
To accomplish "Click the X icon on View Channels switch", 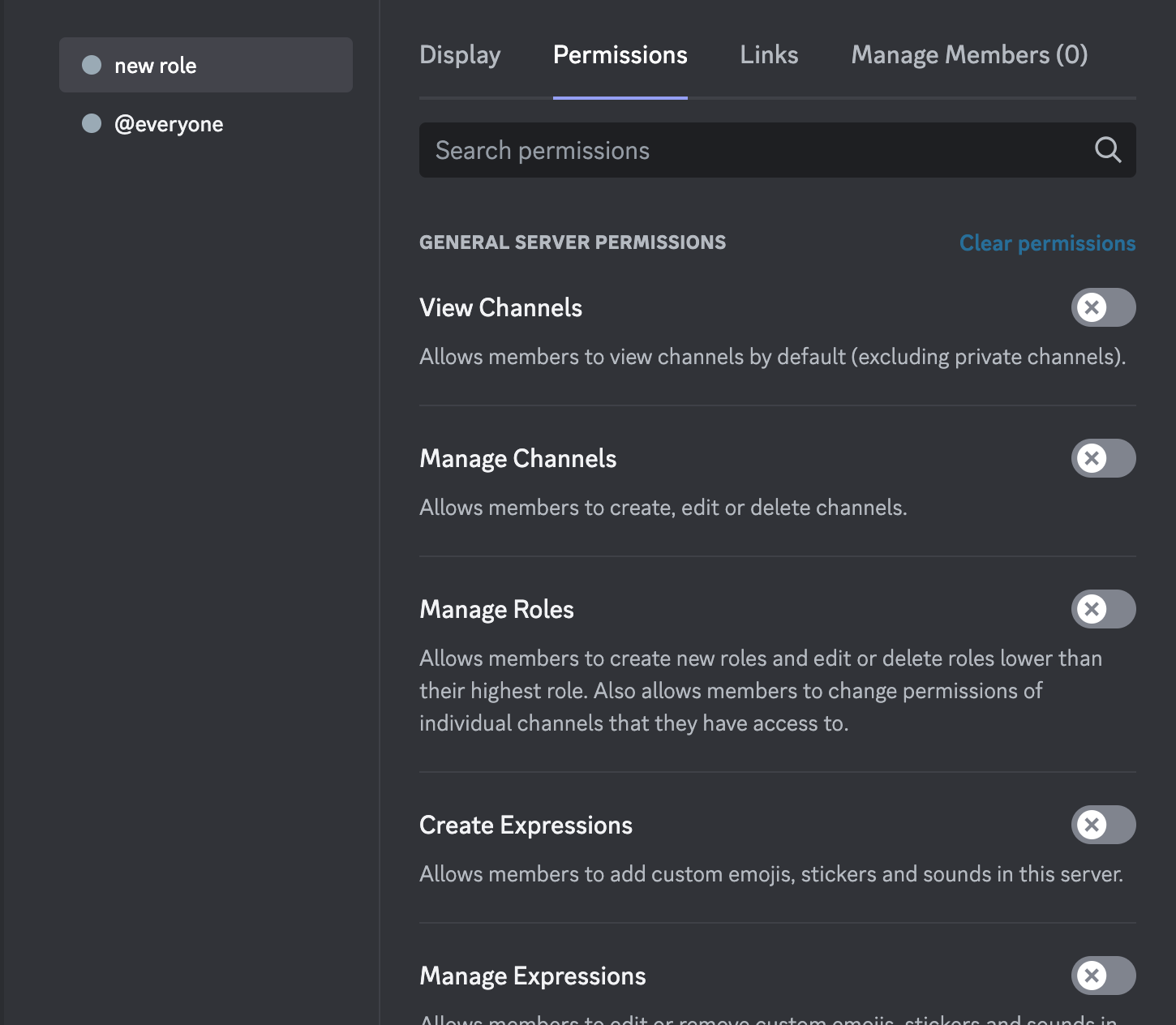I will (x=1092, y=307).
